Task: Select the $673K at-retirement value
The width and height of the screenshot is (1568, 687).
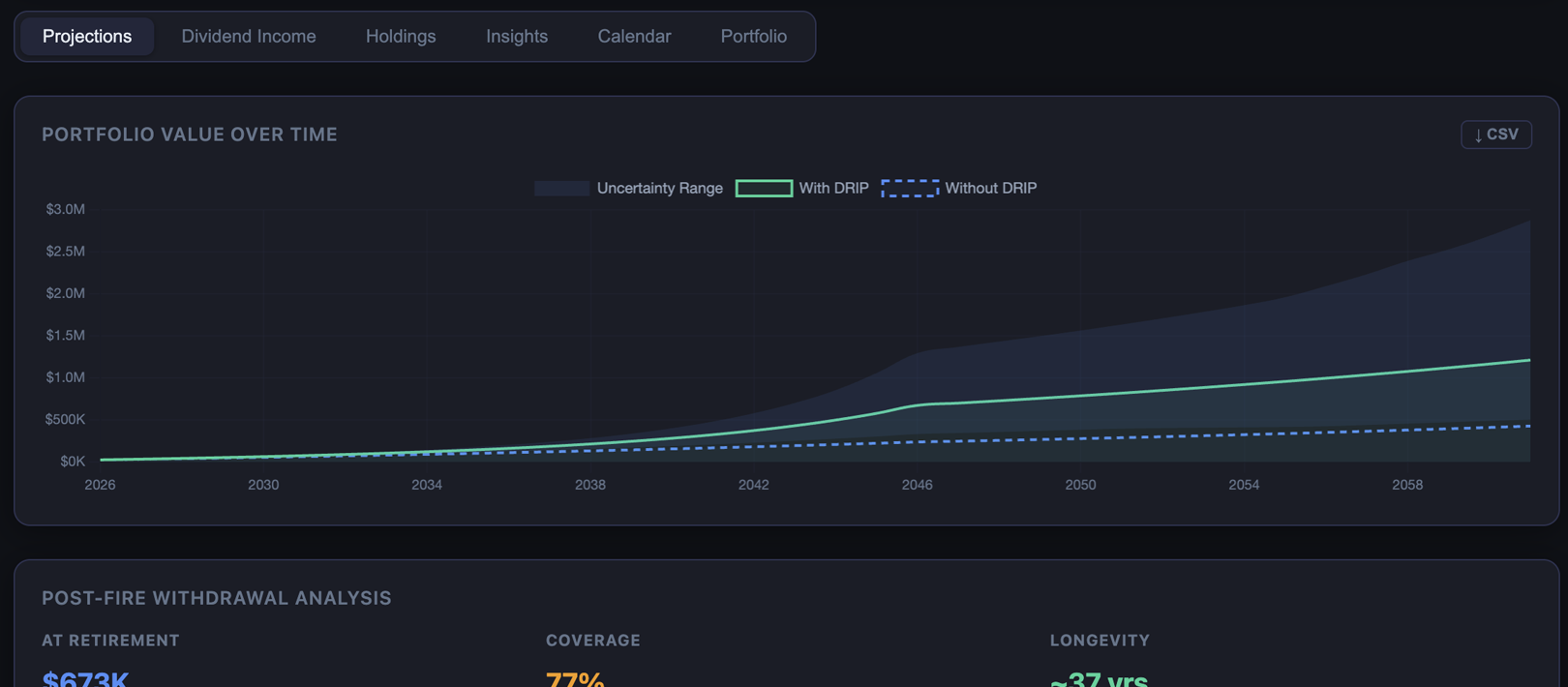Action: (x=85, y=679)
